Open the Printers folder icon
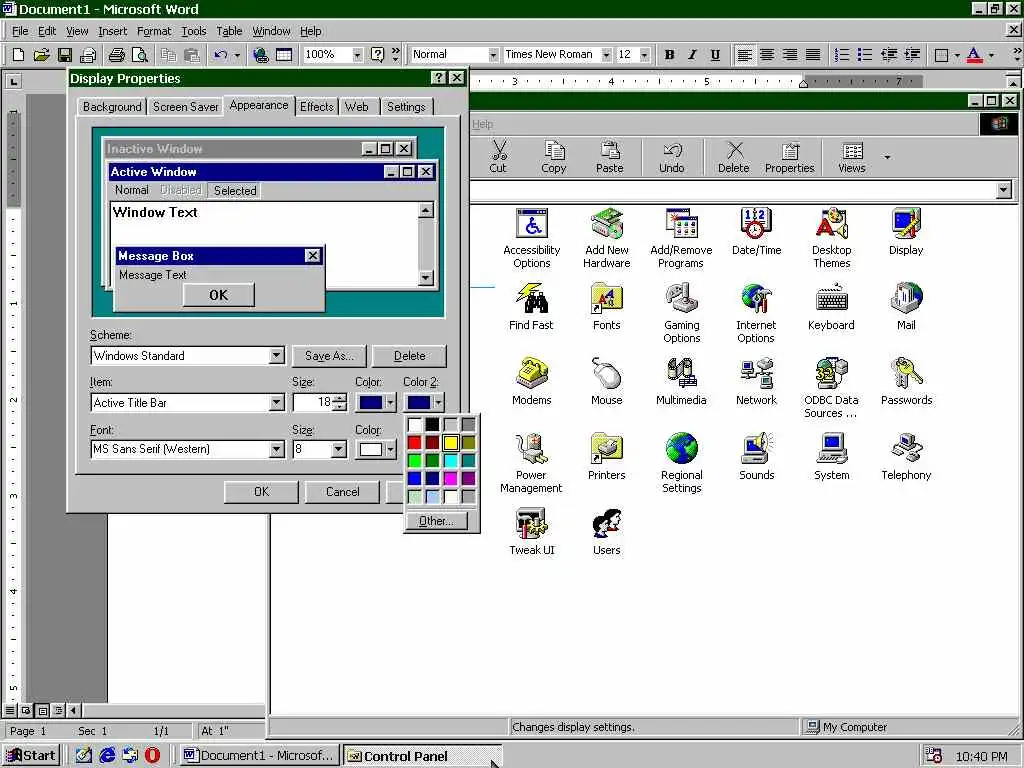 pos(607,457)
